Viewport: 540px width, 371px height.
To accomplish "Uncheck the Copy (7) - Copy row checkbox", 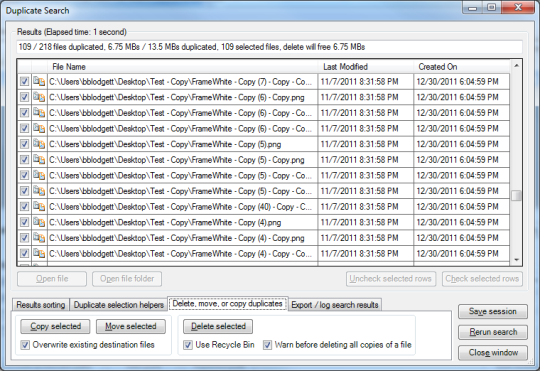I will 24,82.
